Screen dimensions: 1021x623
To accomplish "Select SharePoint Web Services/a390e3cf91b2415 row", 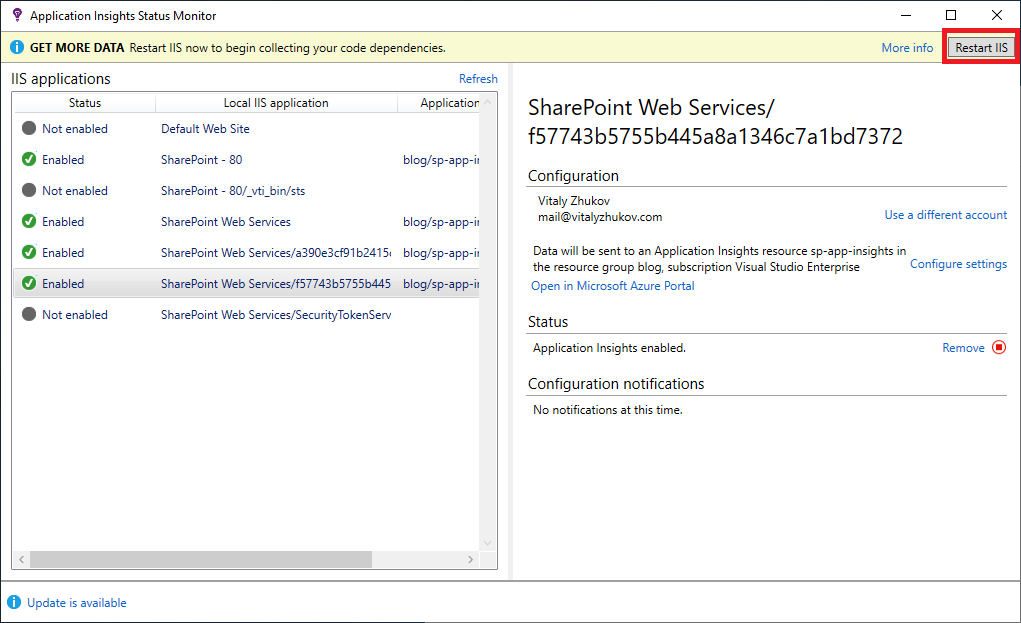I will pos(246,253).
